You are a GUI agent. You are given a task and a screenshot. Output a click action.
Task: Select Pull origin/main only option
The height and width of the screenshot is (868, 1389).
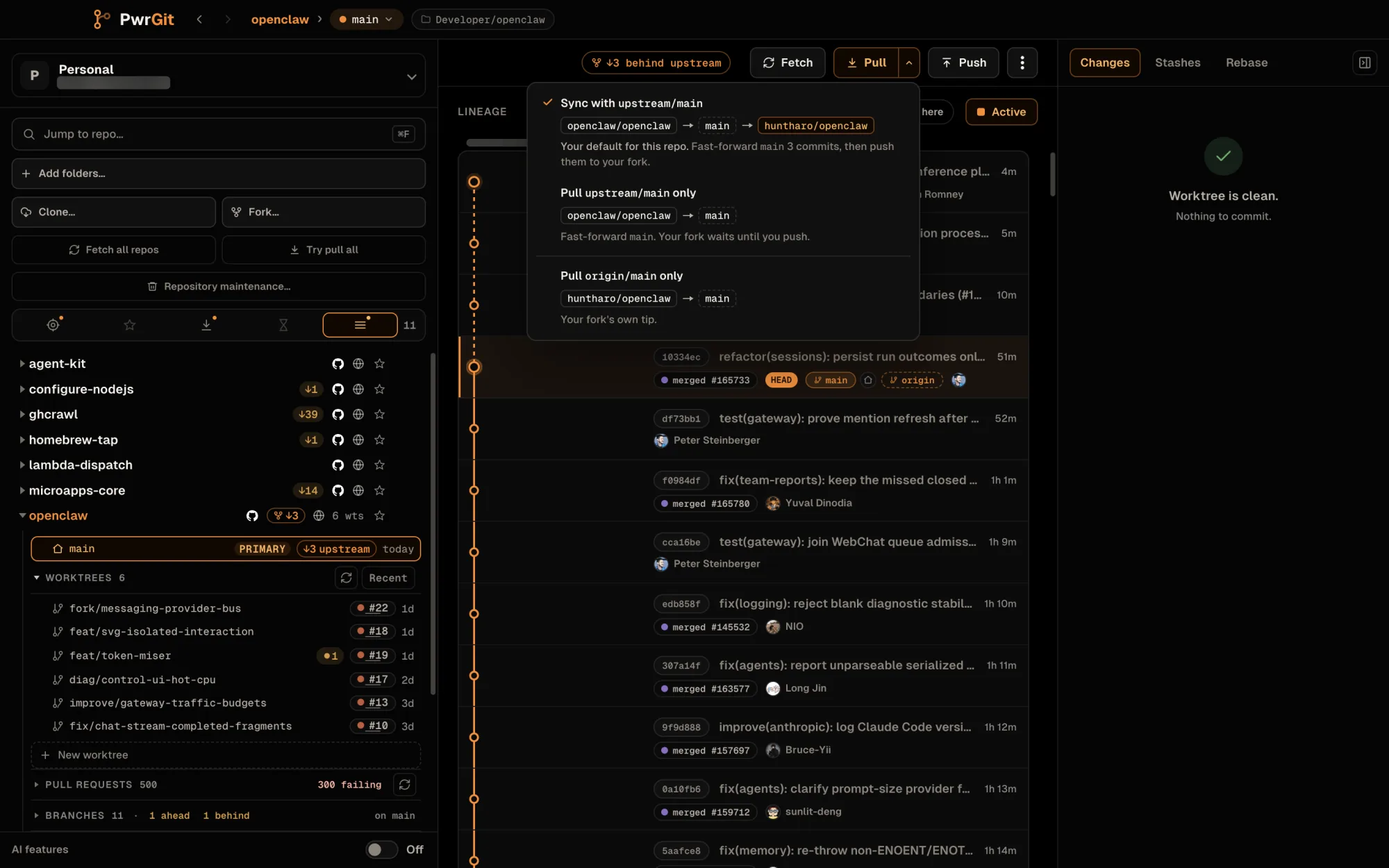click(x=723, y=297)
